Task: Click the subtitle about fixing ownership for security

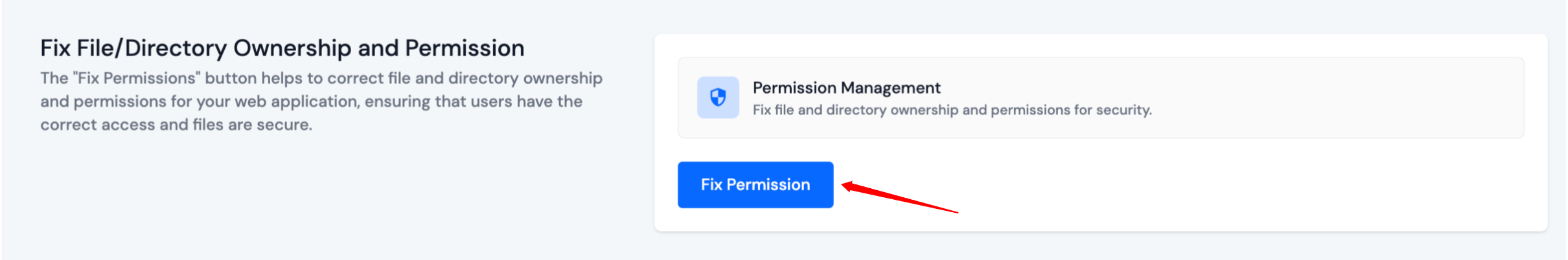Action: pos(952,110)
